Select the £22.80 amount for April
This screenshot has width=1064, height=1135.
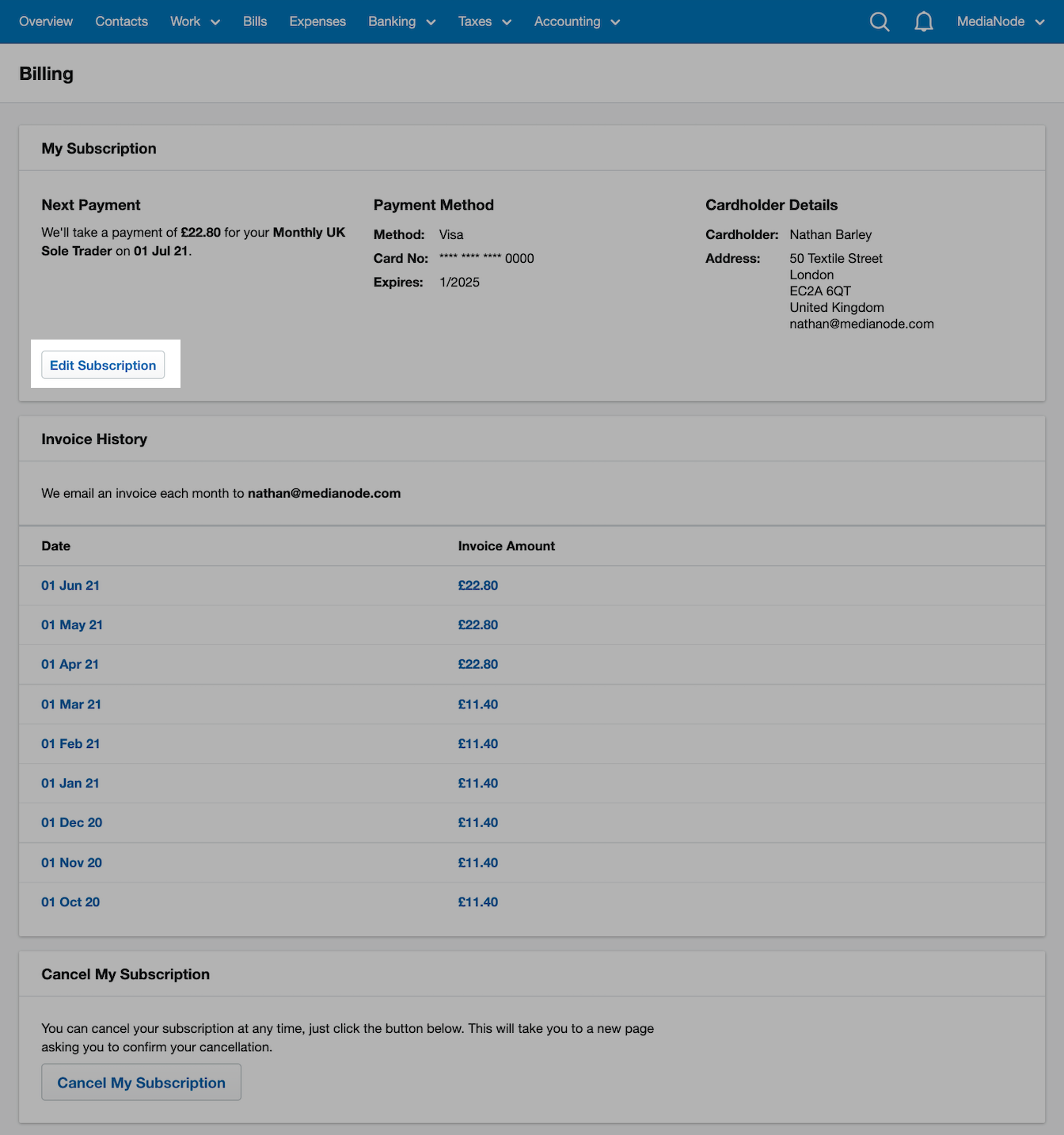pyautogui.click(x=478, y=664)
